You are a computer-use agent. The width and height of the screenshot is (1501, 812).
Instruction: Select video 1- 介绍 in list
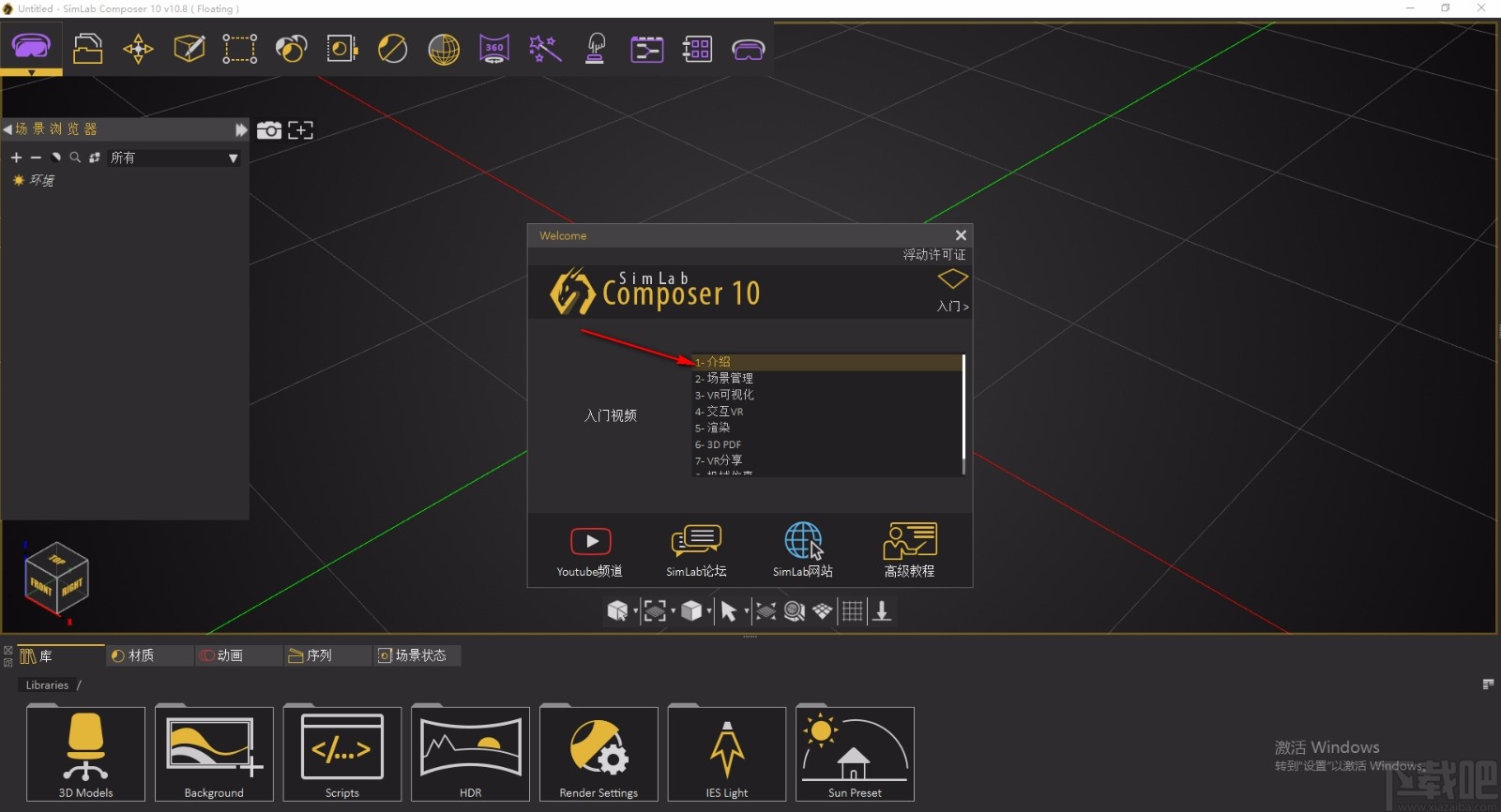tap(827, 362)
